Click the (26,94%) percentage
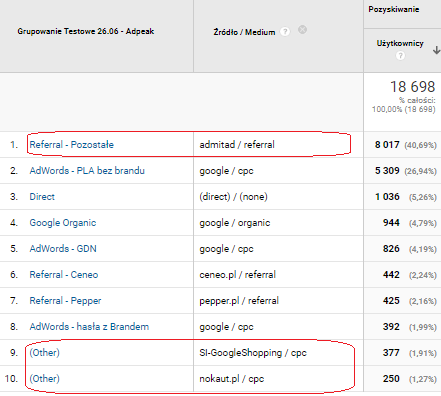 coord(421,171)
